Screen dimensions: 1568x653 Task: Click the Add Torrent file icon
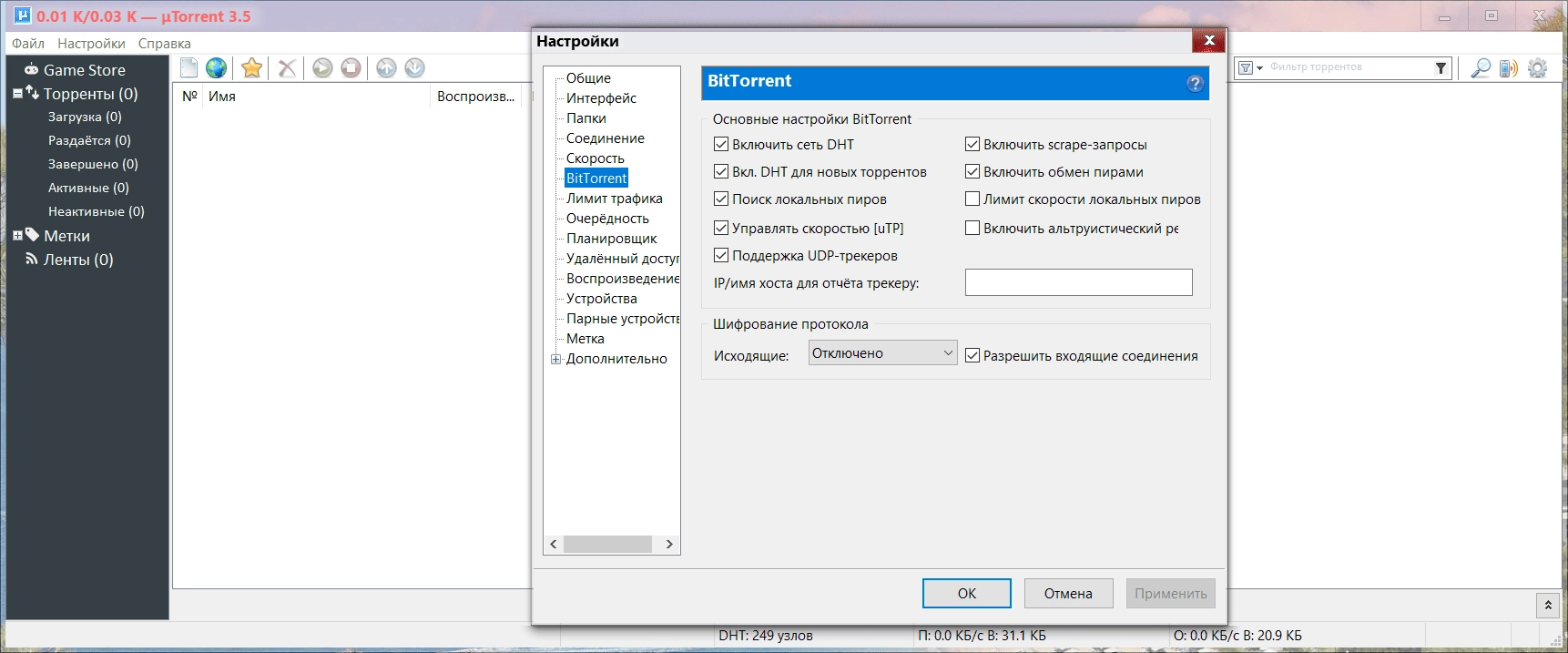coord(189,67)
